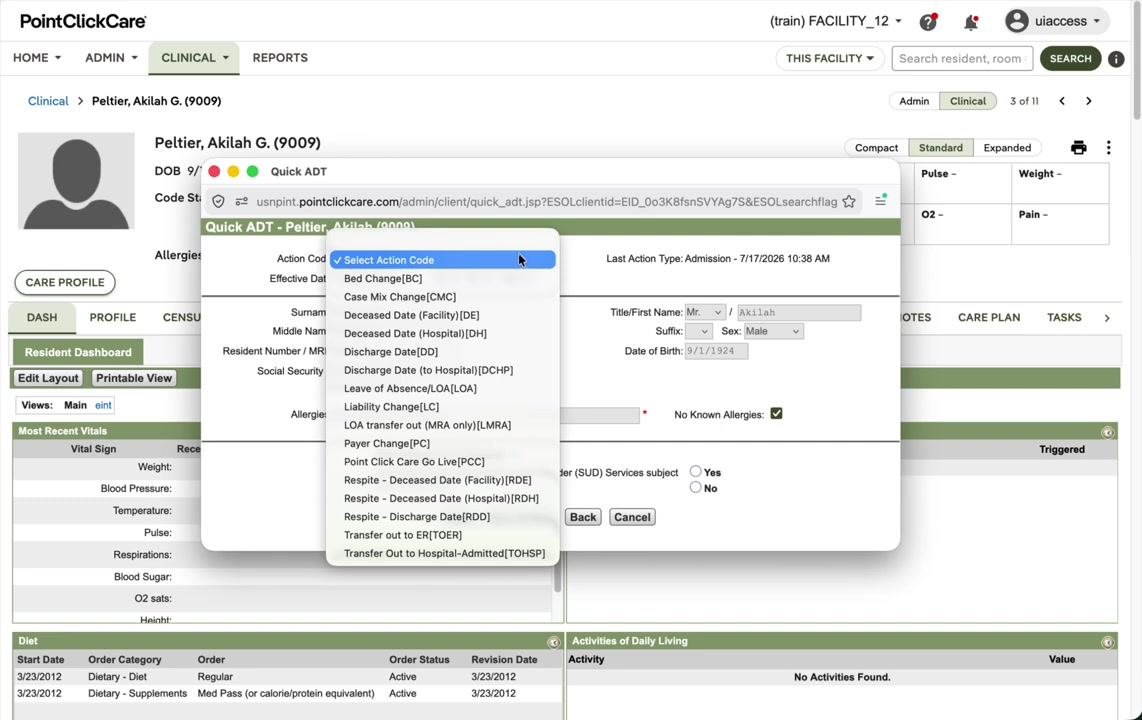Click Printable View button

tap(134, 378)
